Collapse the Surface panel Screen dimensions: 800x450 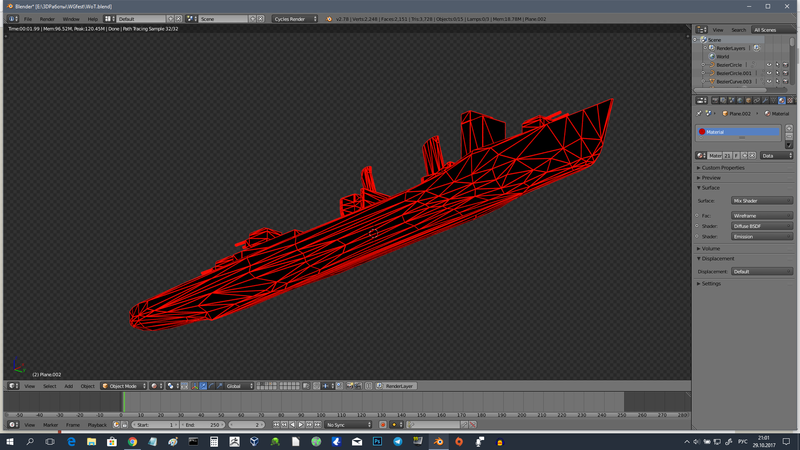pyautogui.click(x=710, y=188)
